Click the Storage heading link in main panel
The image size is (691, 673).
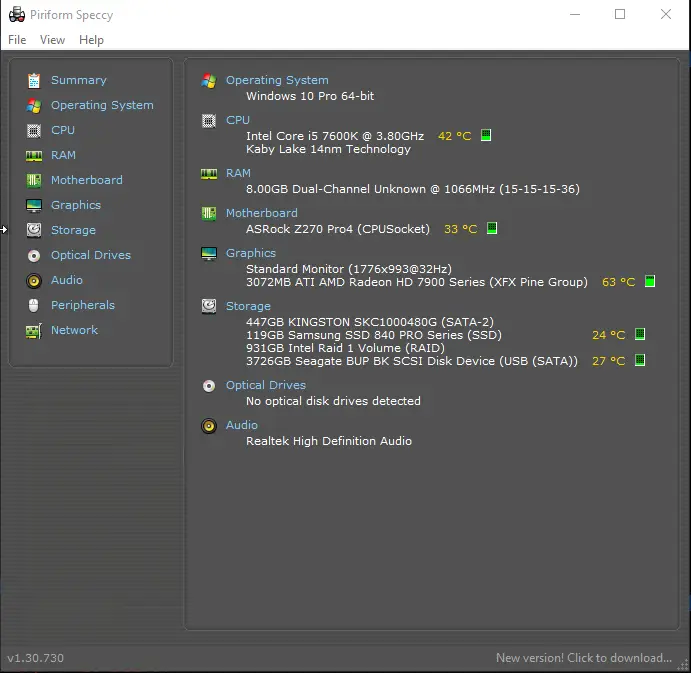248,306
